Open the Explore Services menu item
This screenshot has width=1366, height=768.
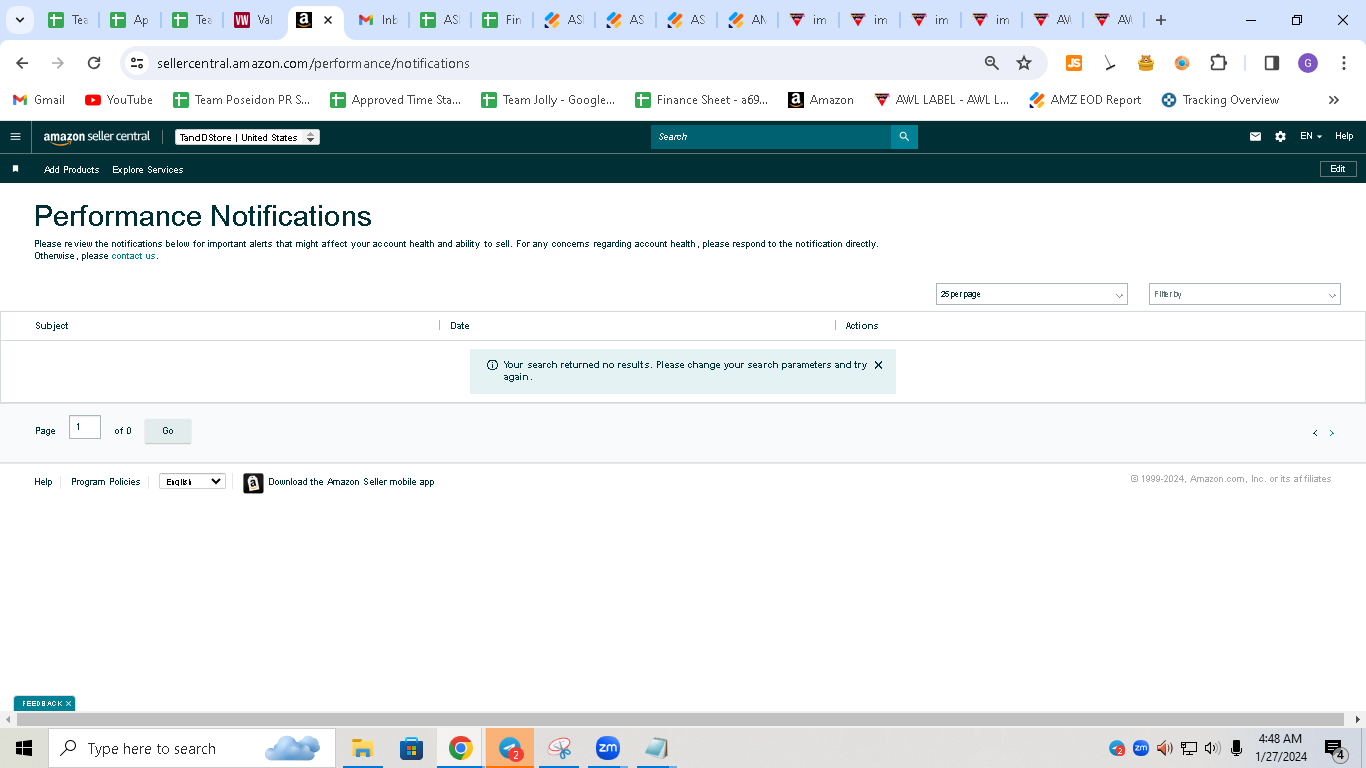click(148, 170)
